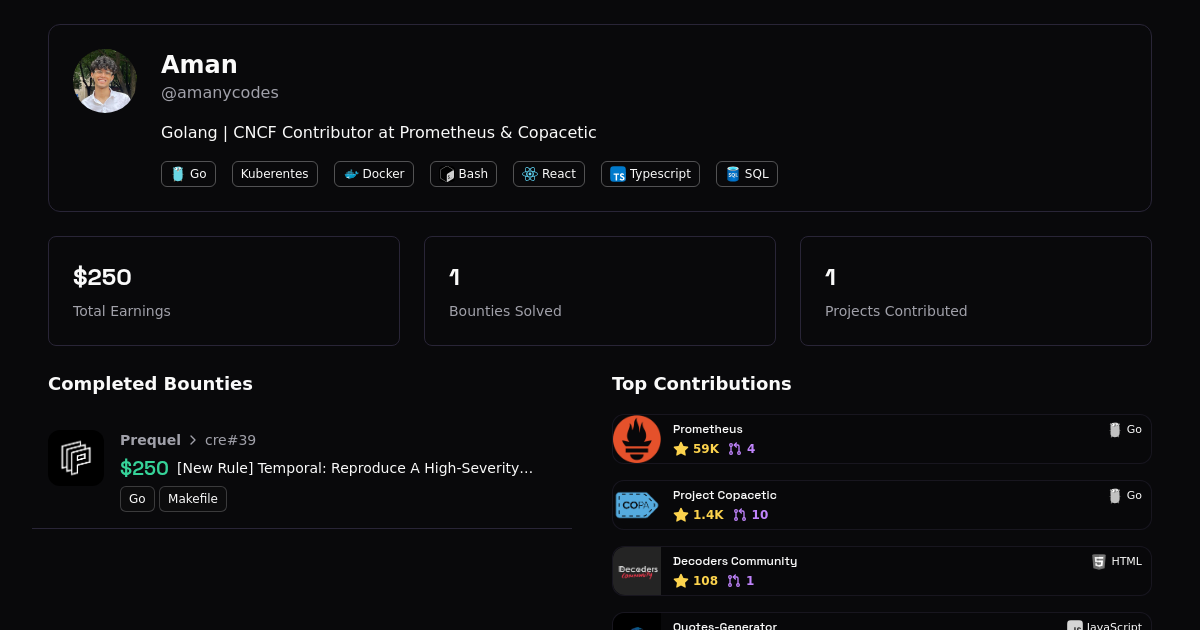Click the Makefile tag on the bounty
The width and height of the screenshot is (1200, 630).
193,499
